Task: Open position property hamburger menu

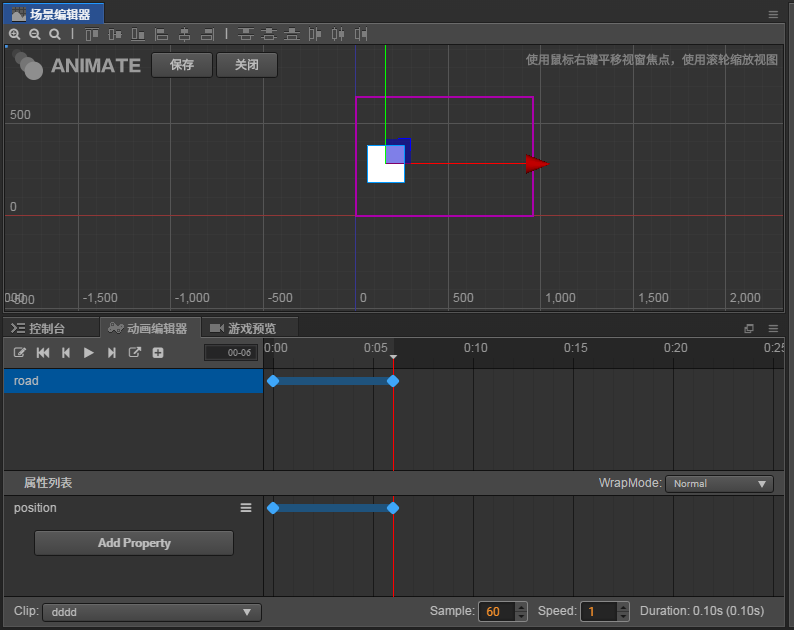Action: [246, 507]
